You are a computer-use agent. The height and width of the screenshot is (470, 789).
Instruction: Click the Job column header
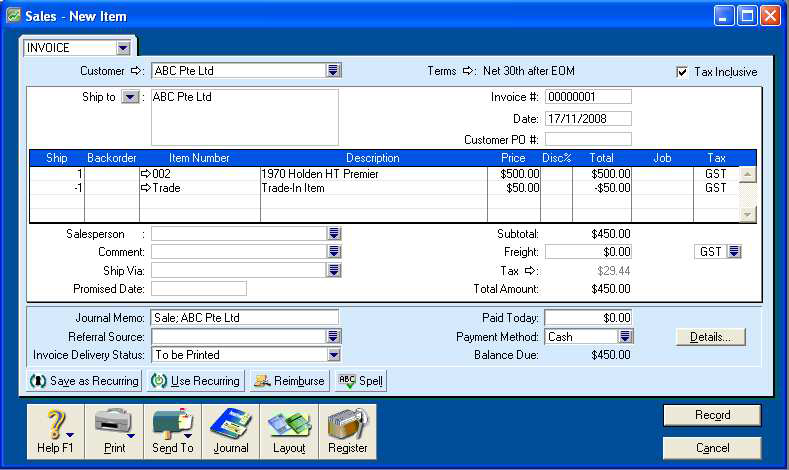pos(662,158)
